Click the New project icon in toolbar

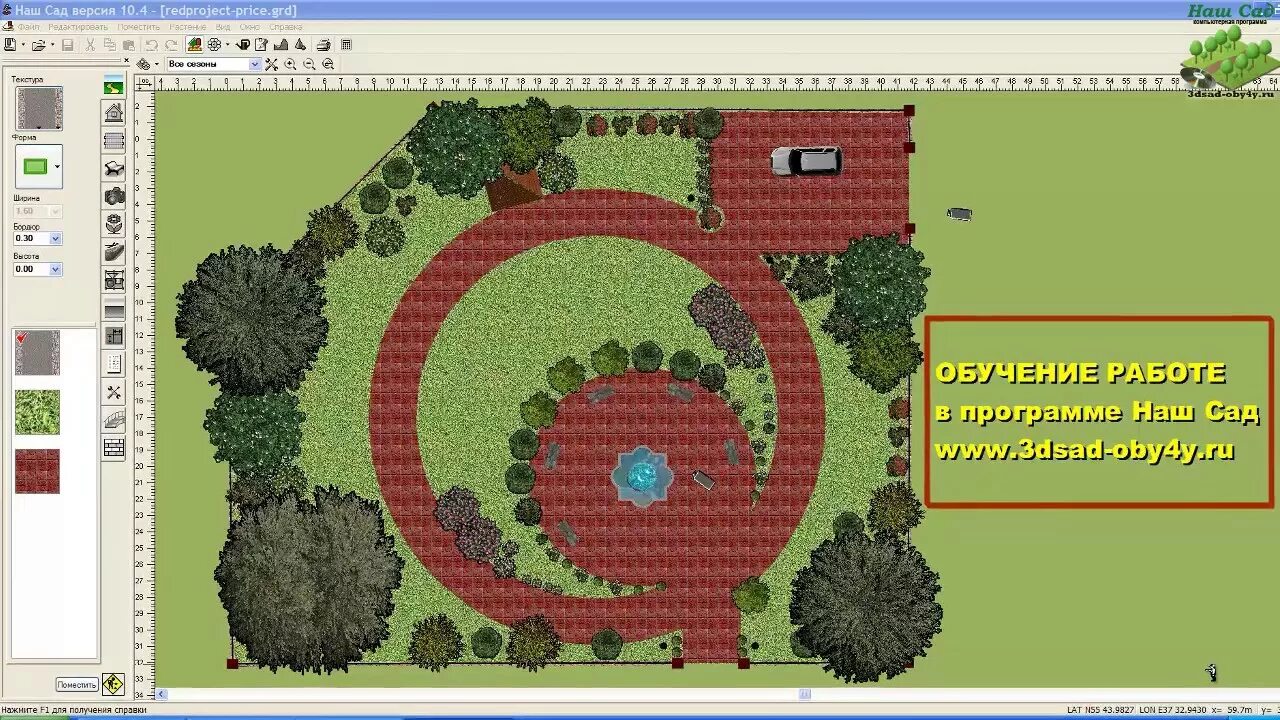(x=10, y=45)
